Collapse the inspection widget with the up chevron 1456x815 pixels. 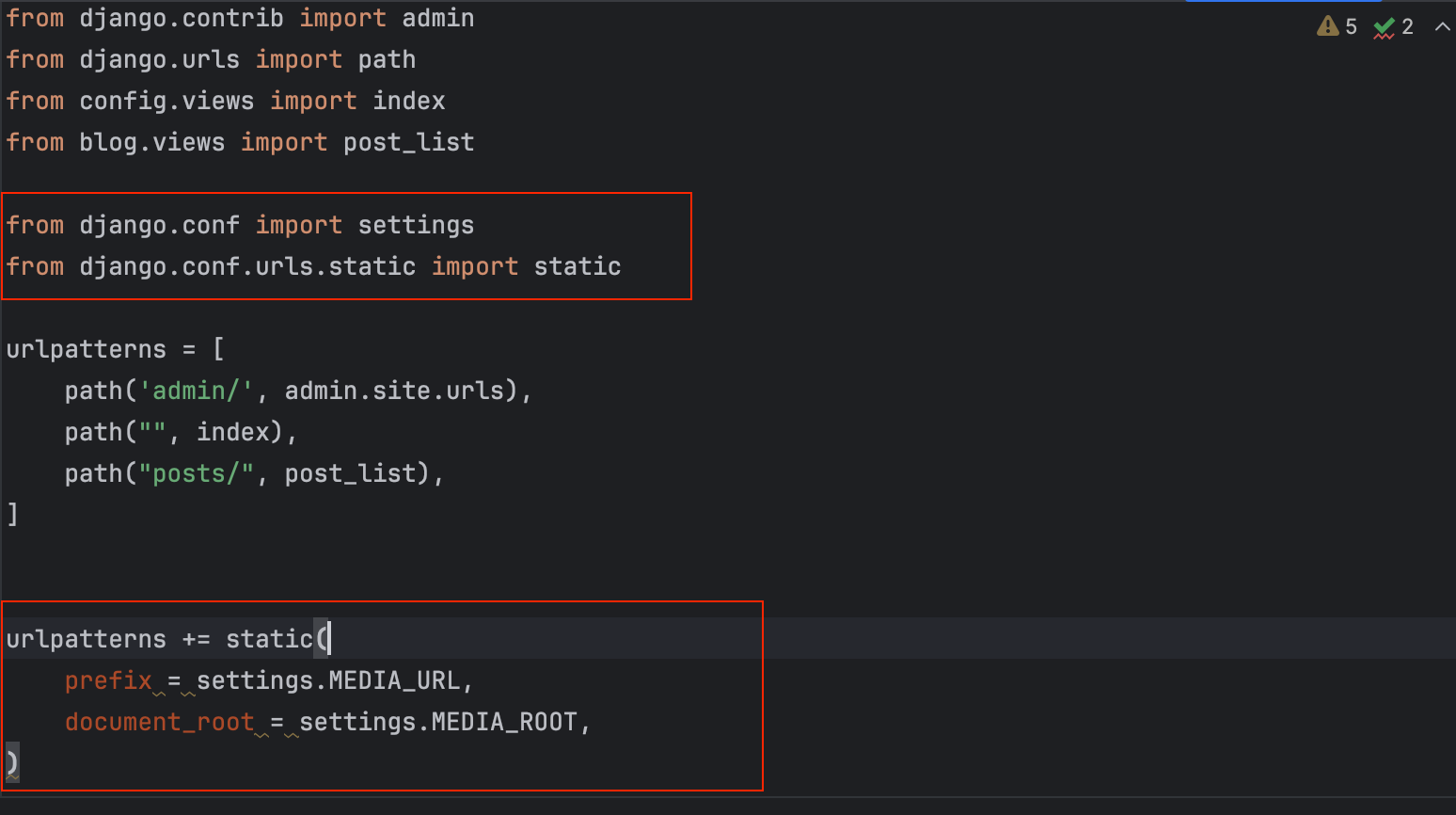pyautogui.click(x=1442, y=26)
